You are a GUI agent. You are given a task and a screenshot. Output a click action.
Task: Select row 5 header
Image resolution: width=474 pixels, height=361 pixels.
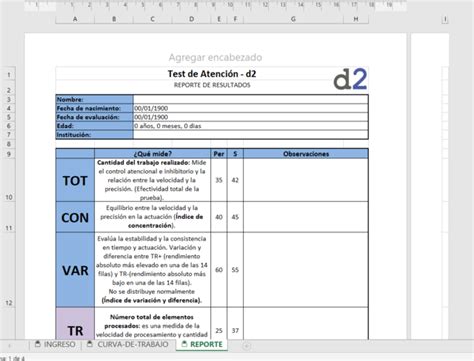(9, 117)
